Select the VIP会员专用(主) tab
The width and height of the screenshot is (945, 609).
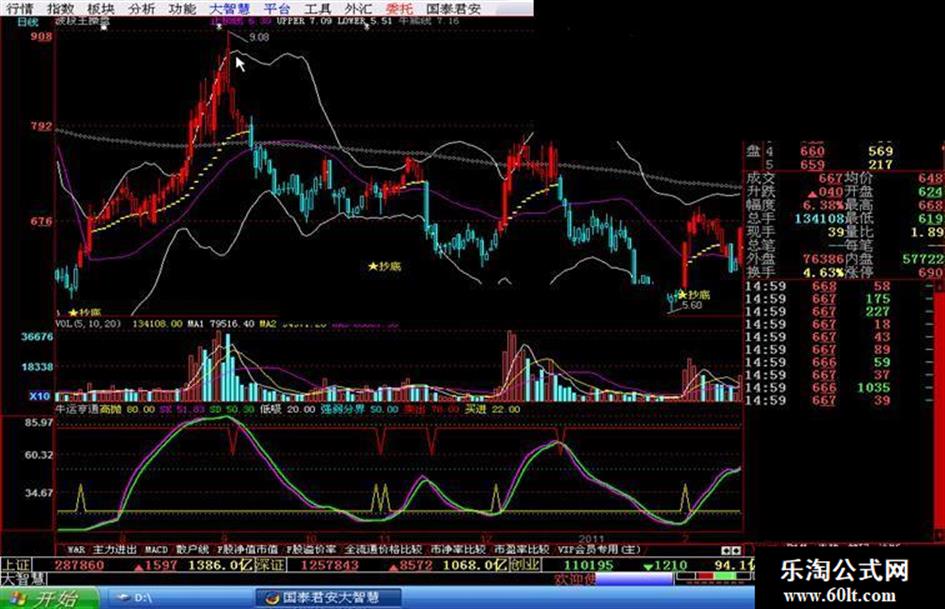[598, 550]
